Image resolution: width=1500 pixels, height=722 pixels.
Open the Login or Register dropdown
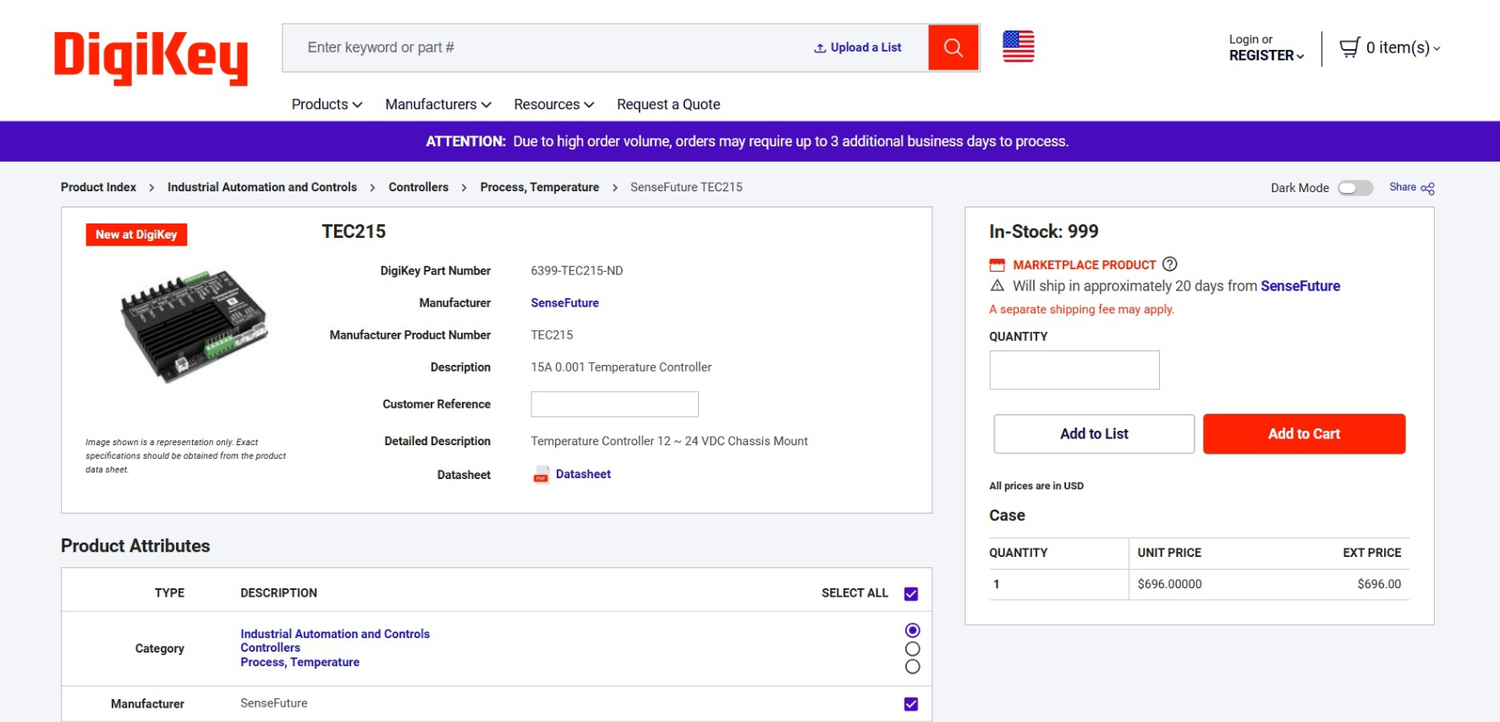coord(1266,48)
